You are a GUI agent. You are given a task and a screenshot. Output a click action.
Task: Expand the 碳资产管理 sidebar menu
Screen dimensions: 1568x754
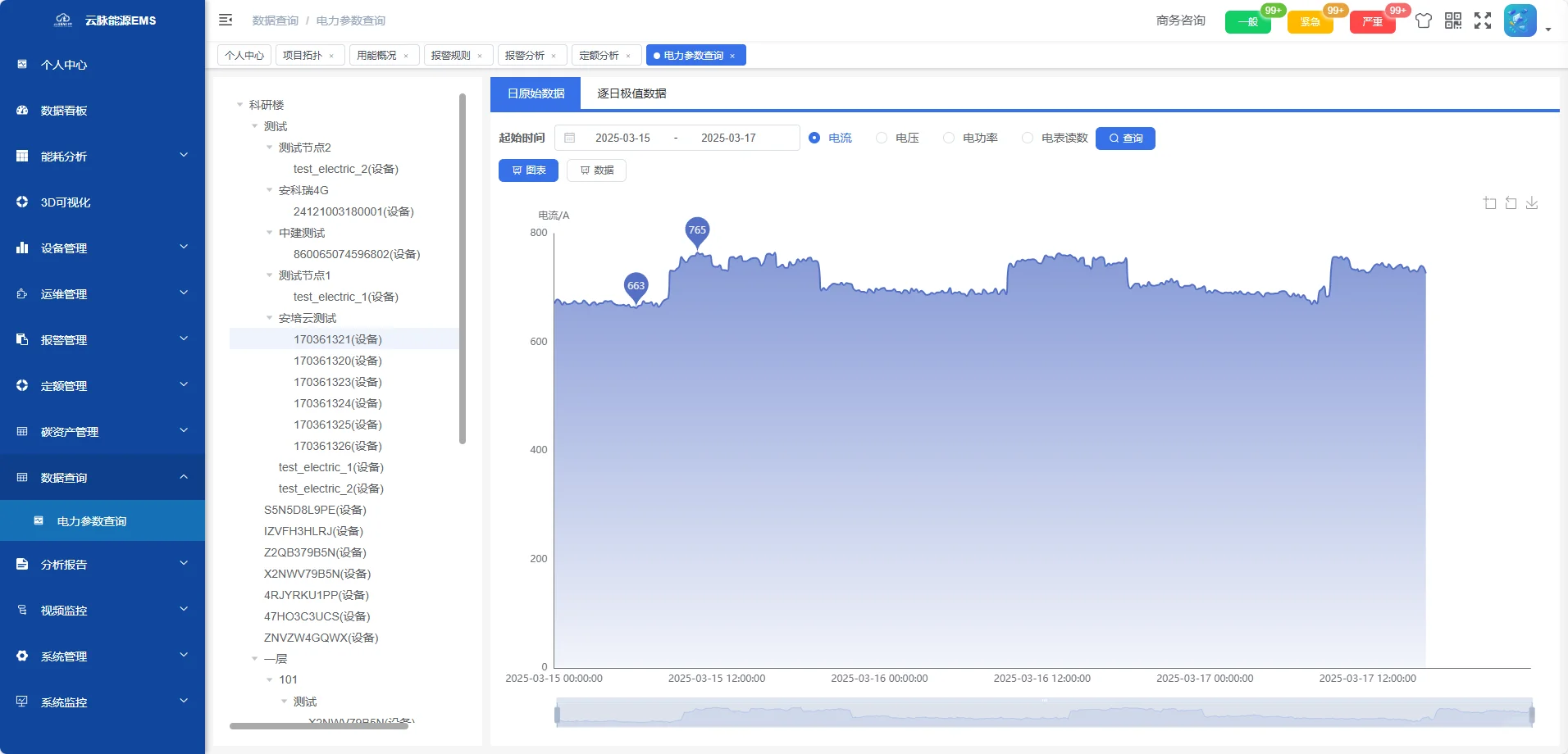(103, 431)
